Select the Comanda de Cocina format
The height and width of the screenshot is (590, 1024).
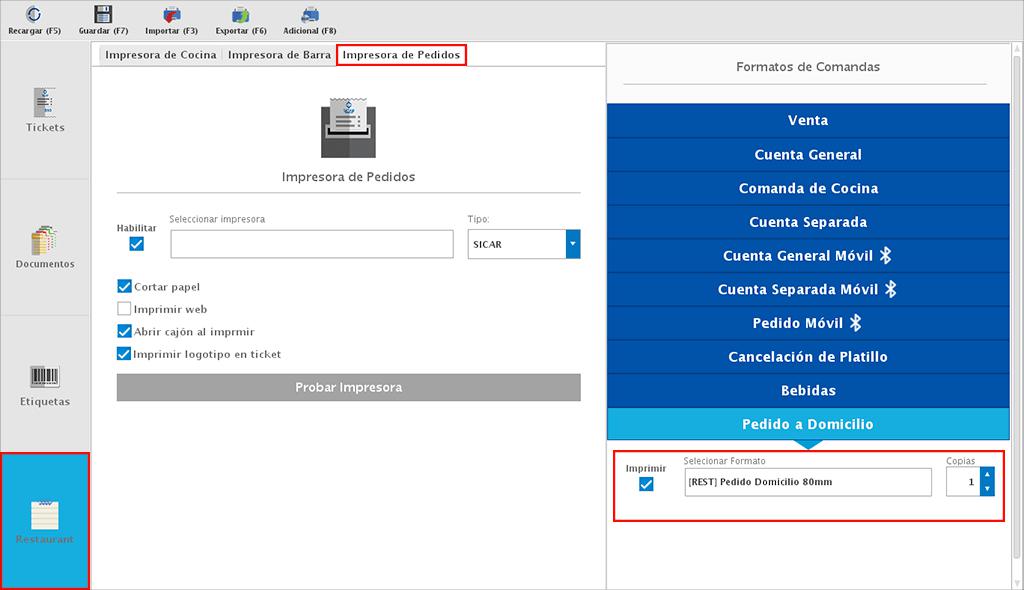(808, 189)
